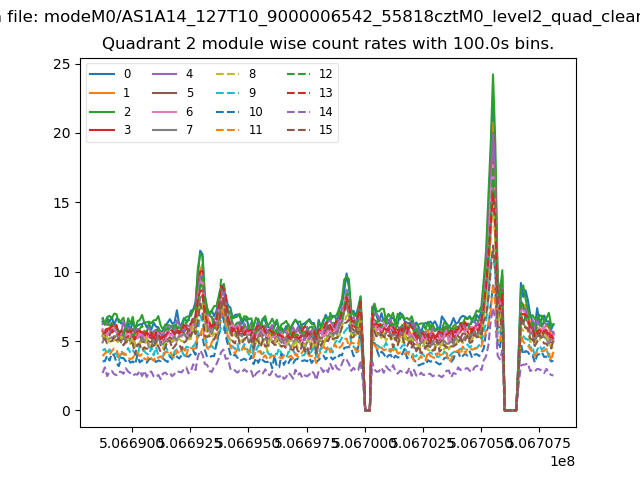The width and height of the screenshot is (640, 480).
Task: Click the plot title about Quadrant 2
Action: pyautogui.click(x=328, y=44)
